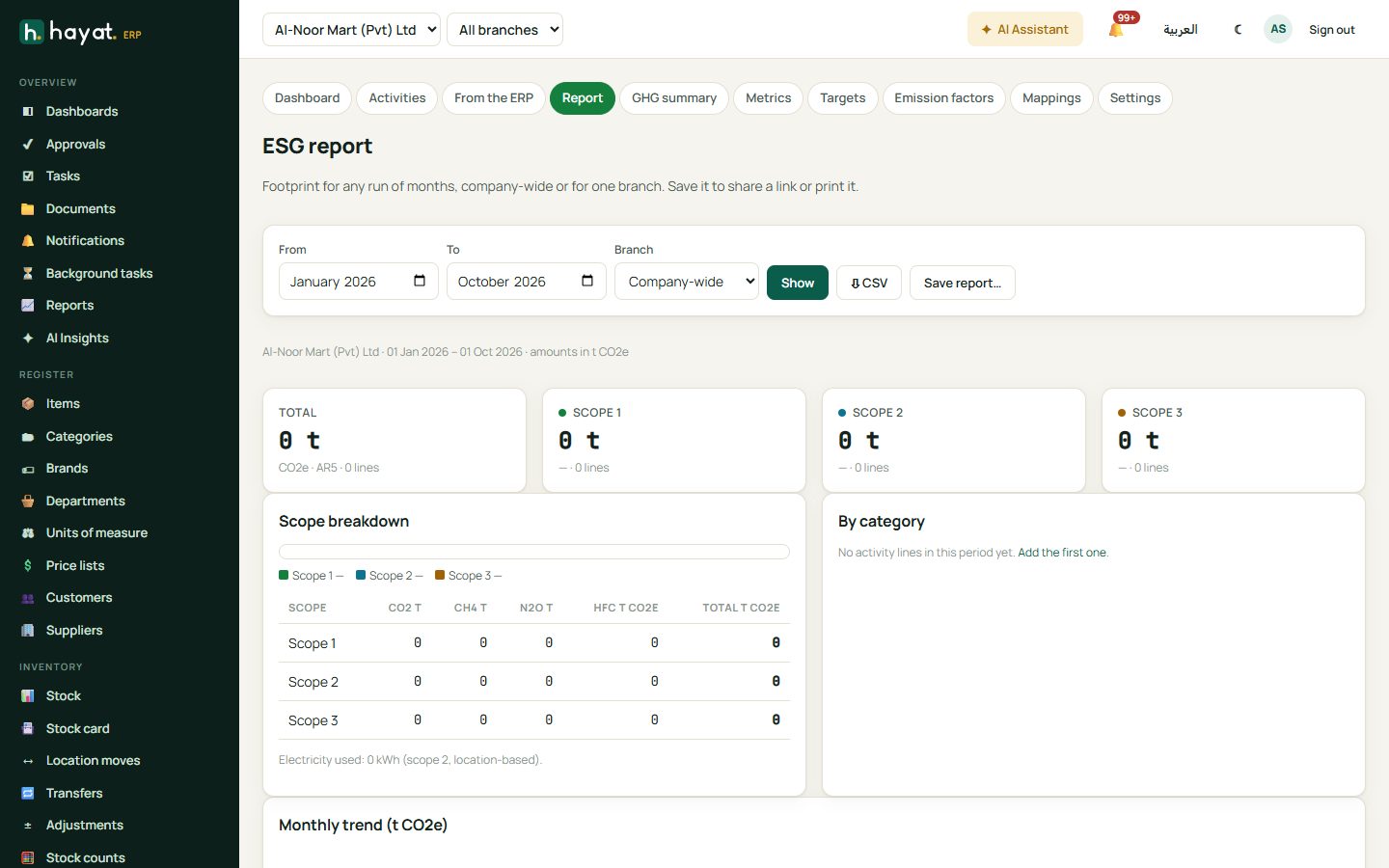The height and width of the screenshot is (868, 1389).
Task: Open the ESG Settings tab
Action: [x=1135, y=98]
